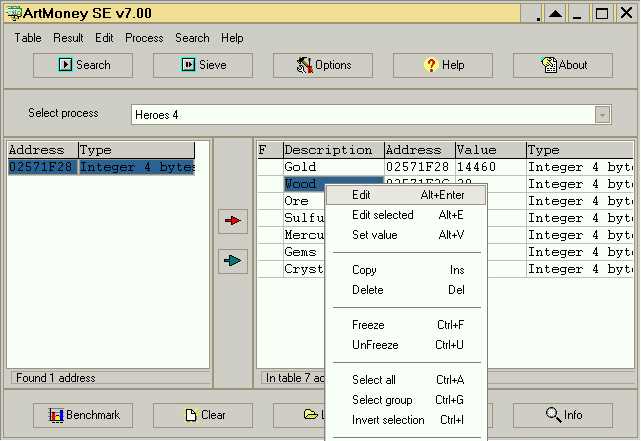Click Integer 4 bytes type in Gems row
This screenshot has width=641, height=441.
580,252
